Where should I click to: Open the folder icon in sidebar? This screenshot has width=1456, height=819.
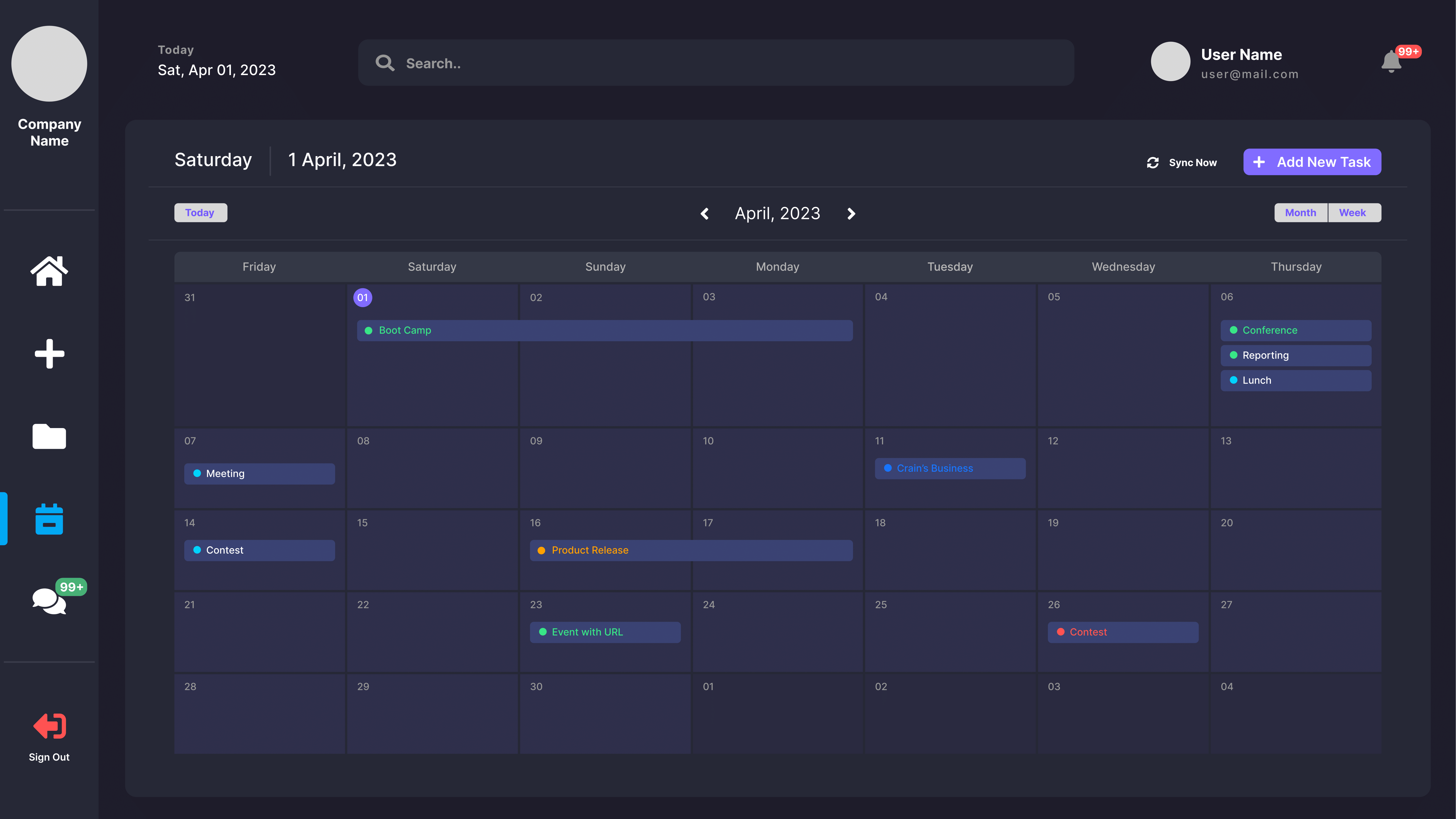(x=49, y=436)
